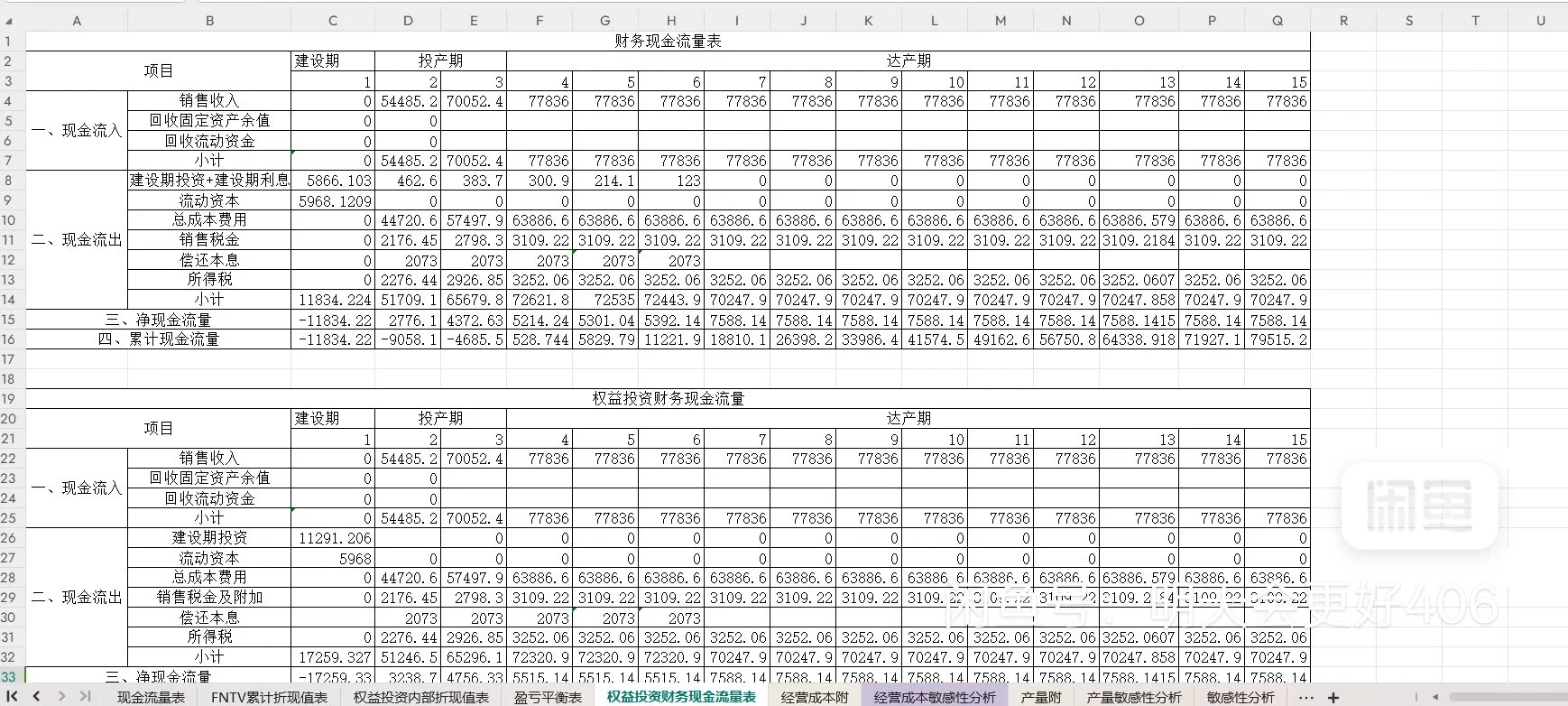Click the 财务现金流量表 title cell
This screenshot has height=706, width=1568.
click(x=668, y=41)
